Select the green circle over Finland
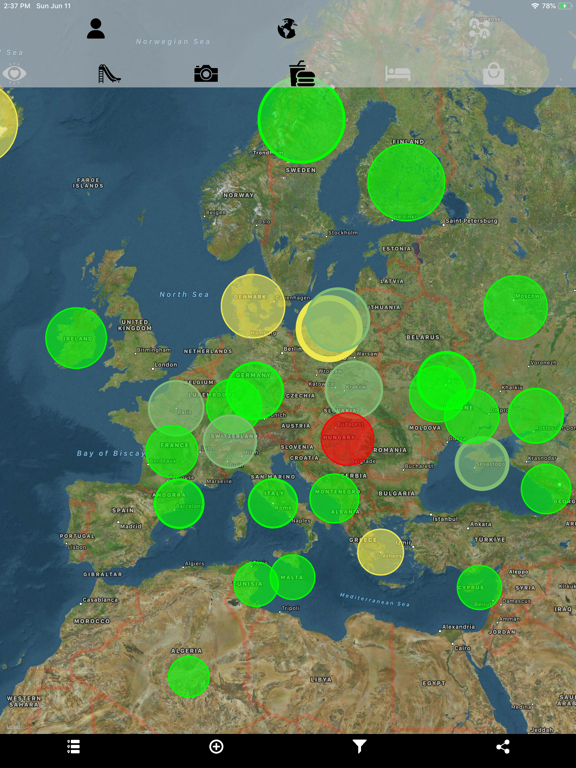This screenshot has height=768, width=576. [x=406, y=182]
